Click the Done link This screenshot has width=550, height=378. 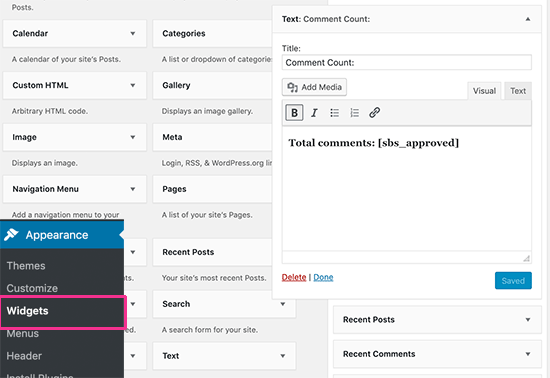pos(323,277)
